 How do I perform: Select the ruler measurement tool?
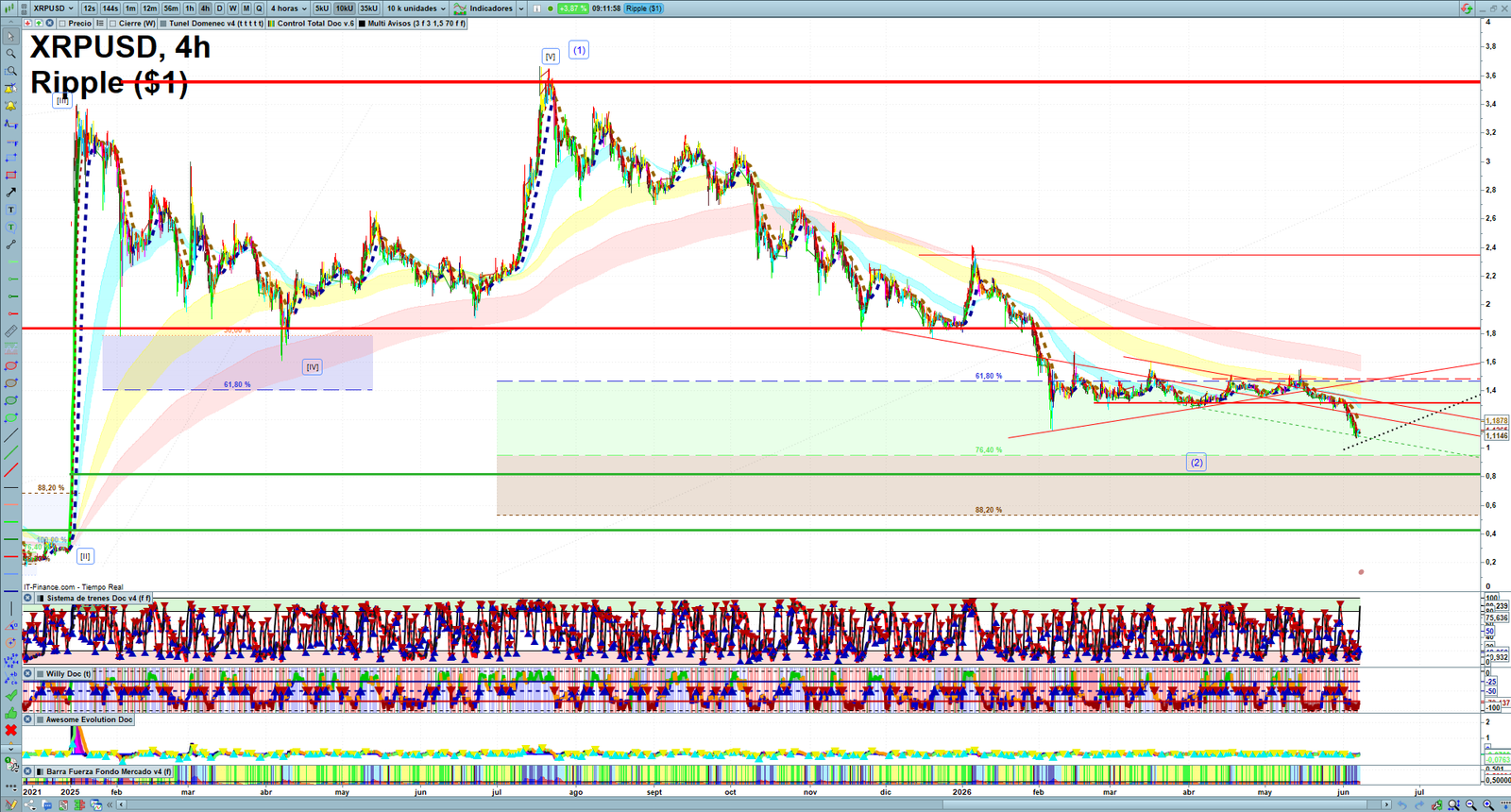tap(10, 331)
